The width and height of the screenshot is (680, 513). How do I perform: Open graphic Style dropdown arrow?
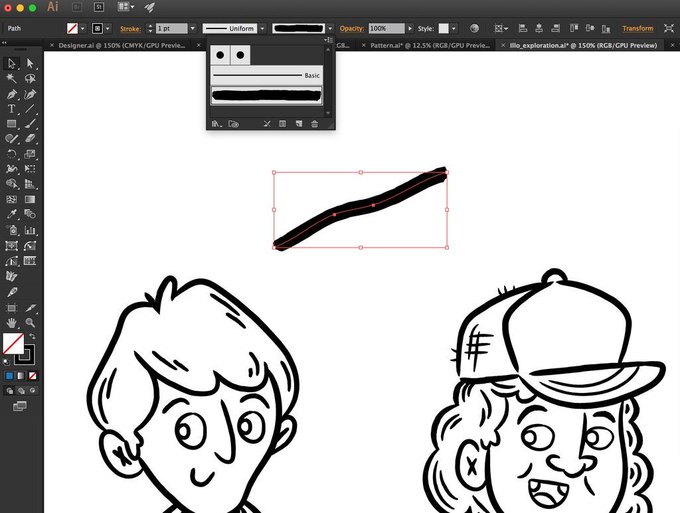[x=454, y=29]
